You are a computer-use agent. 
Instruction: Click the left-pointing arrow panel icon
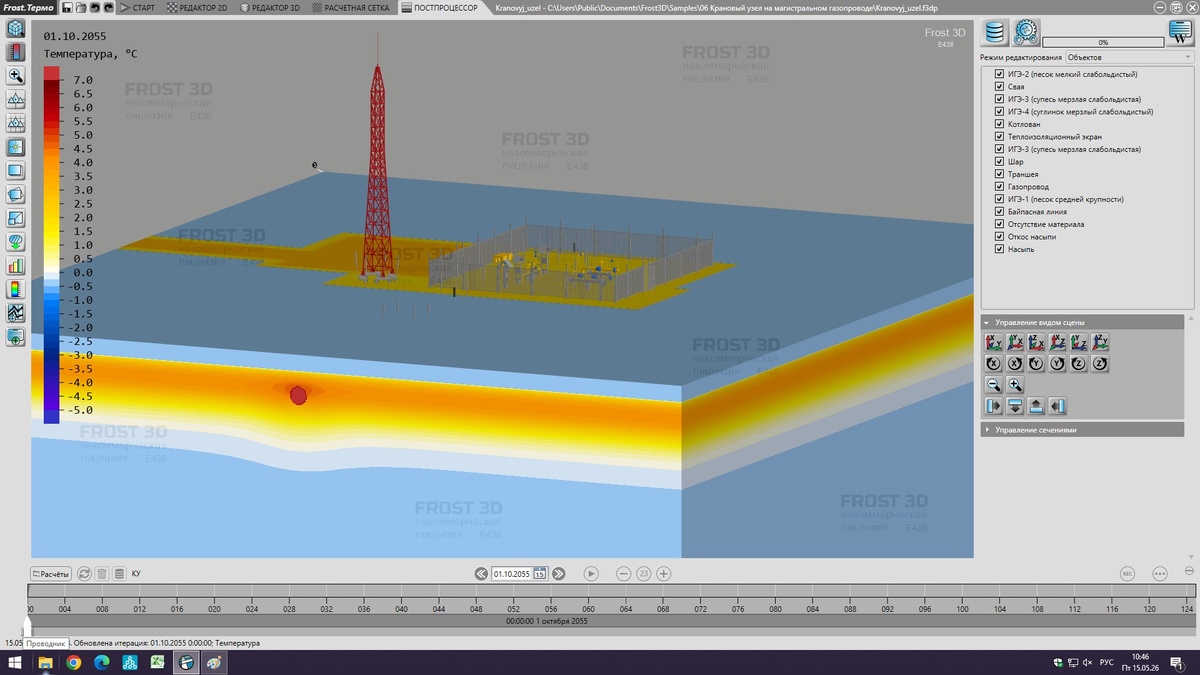point(1057,406)
